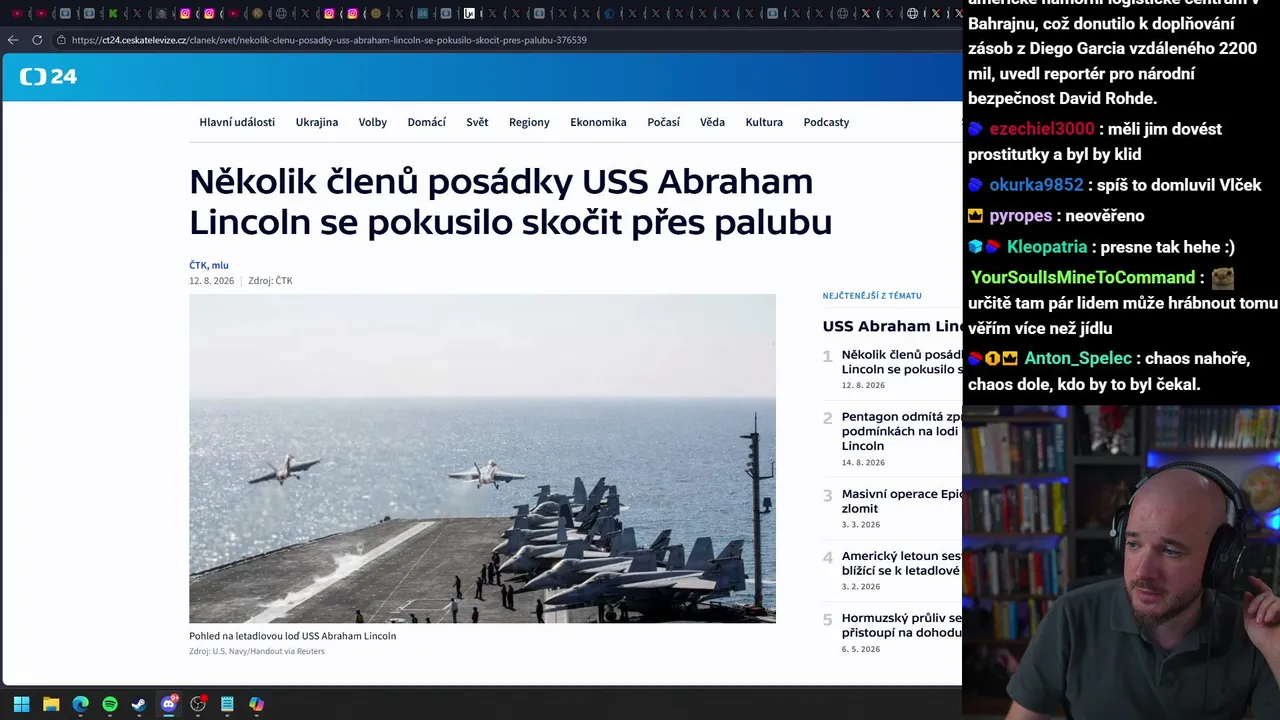
Task: Launch Microsoft Edge from the taskbar
Action: pos(80,704)
